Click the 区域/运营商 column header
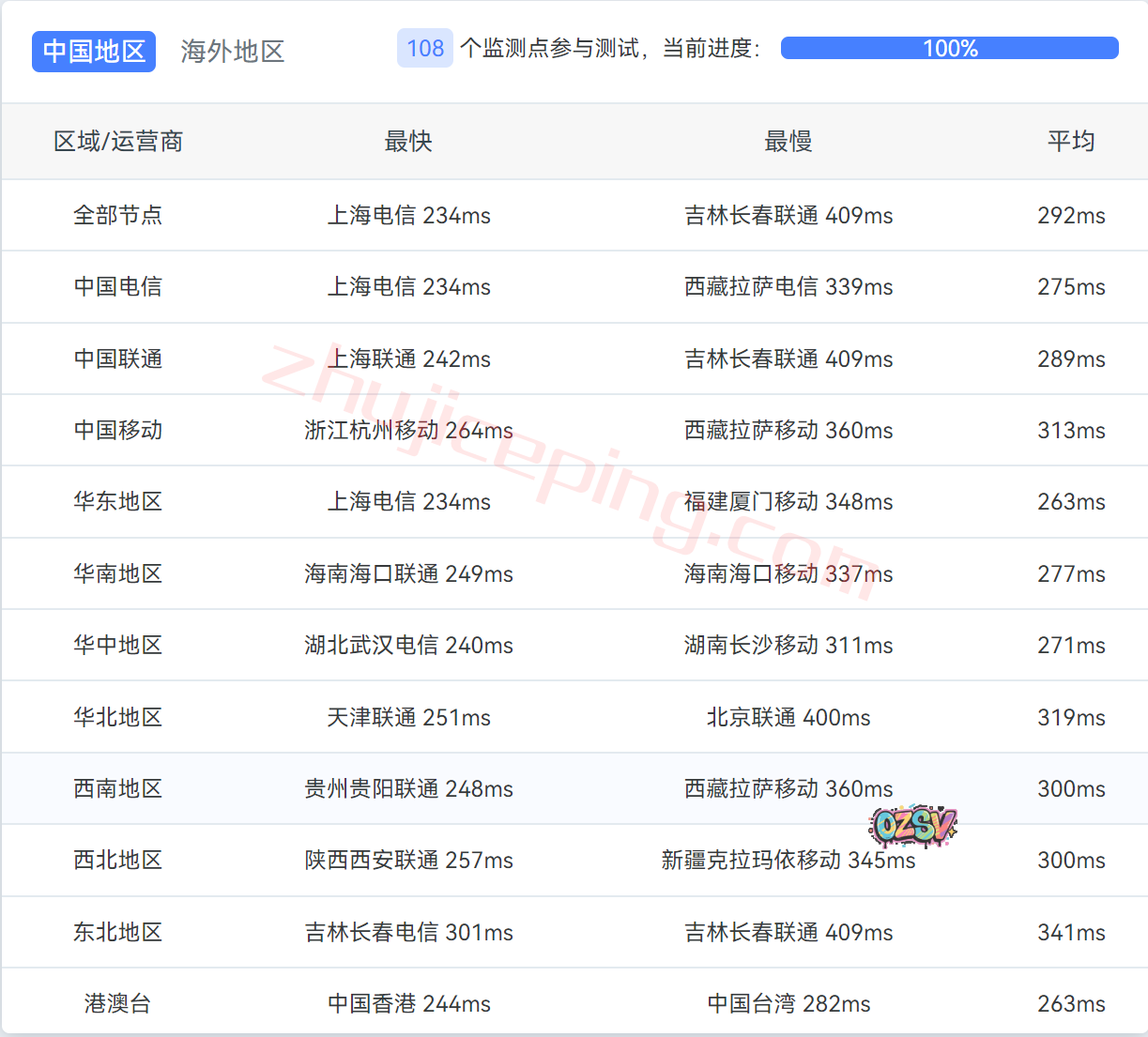The width and height of the screenshot is (1148, 1037). pos(118,142)
